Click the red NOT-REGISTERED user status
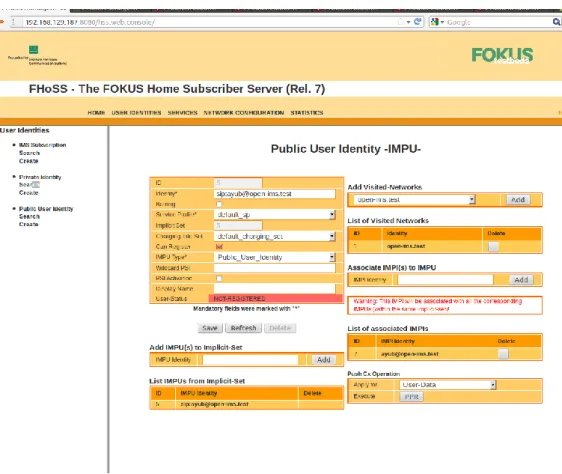Screen dimensions: 562x474 tap(276, 299)
